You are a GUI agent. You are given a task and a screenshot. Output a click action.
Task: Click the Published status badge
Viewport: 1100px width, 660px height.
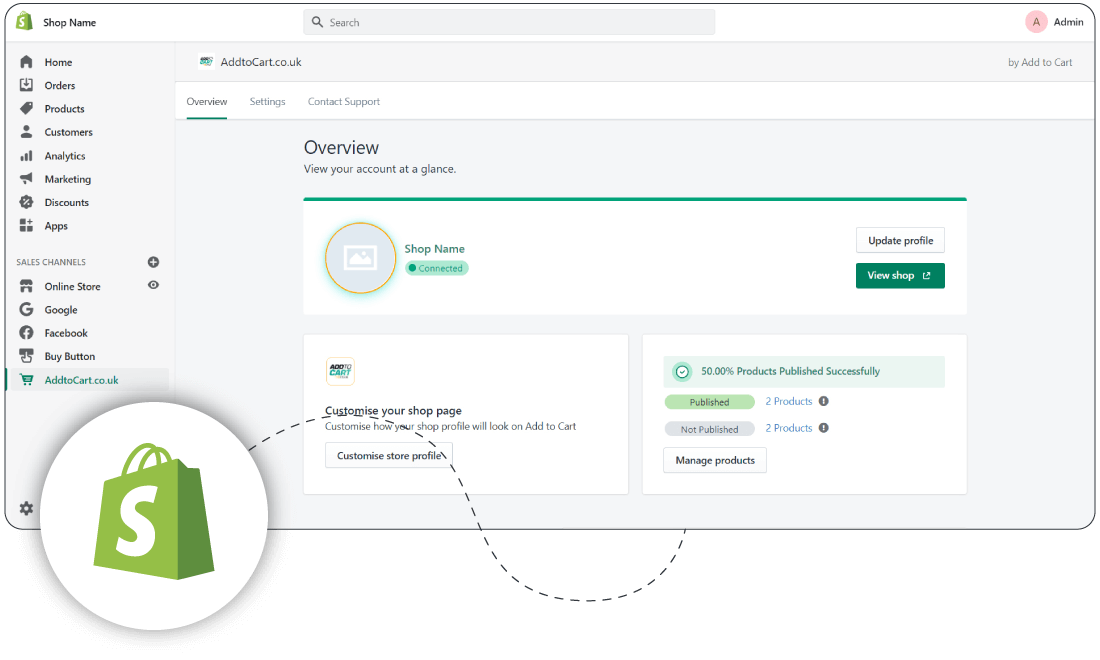(x=709, y=403)
